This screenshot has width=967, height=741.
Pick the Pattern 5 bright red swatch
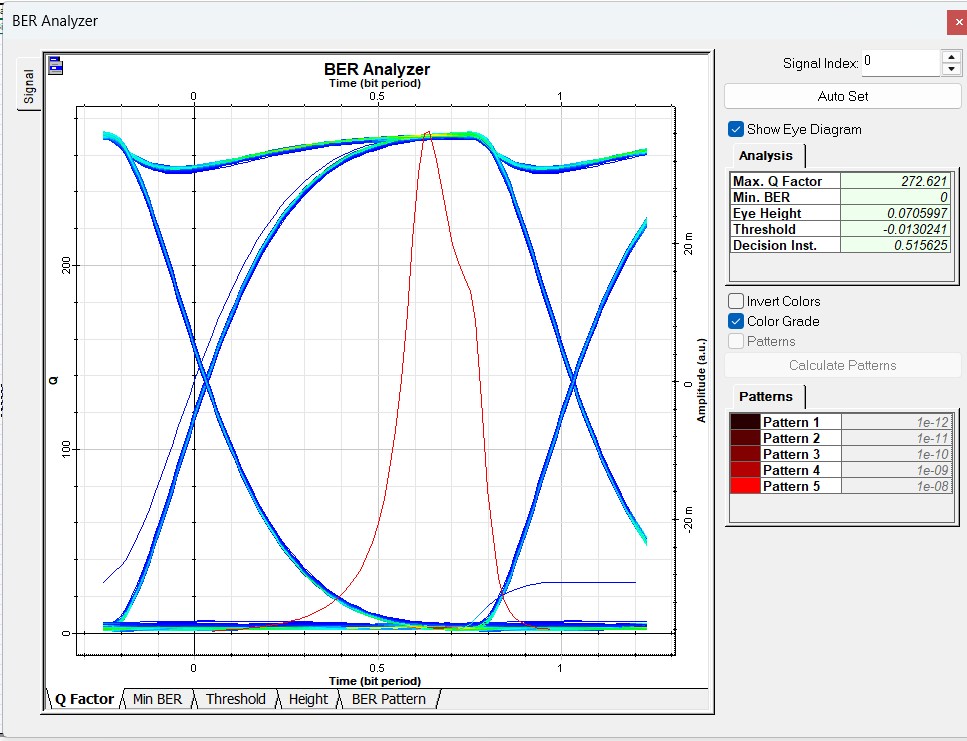click(745, 486)
